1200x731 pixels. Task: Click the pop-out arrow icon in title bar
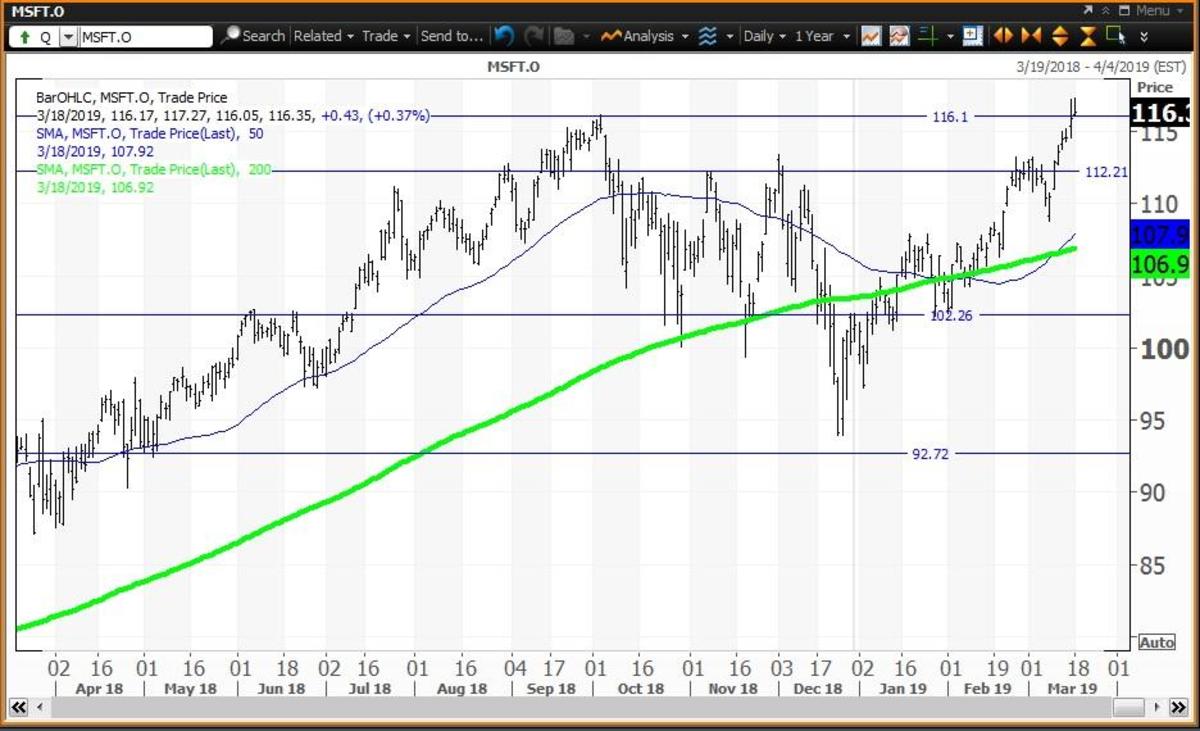(x=1088, y=10)
